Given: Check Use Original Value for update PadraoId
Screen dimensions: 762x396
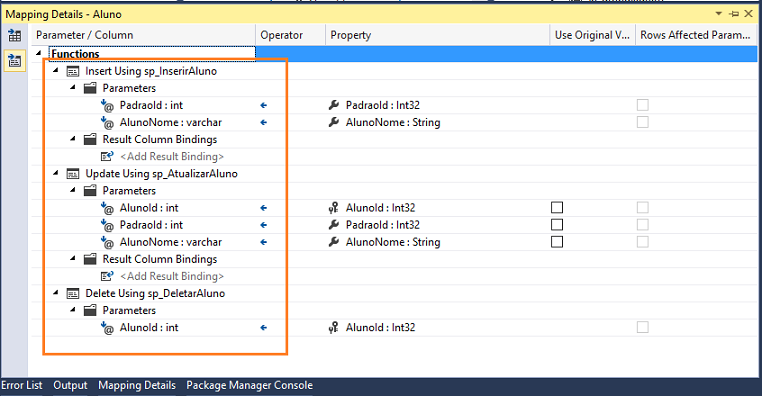Looking at the screenshot, I should tap(557, 225).
